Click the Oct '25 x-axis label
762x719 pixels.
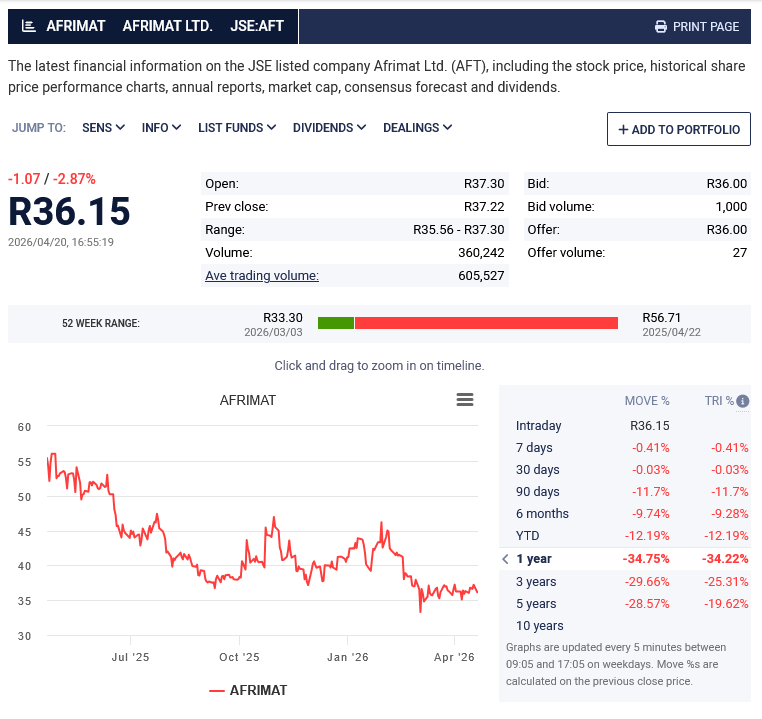239,657
